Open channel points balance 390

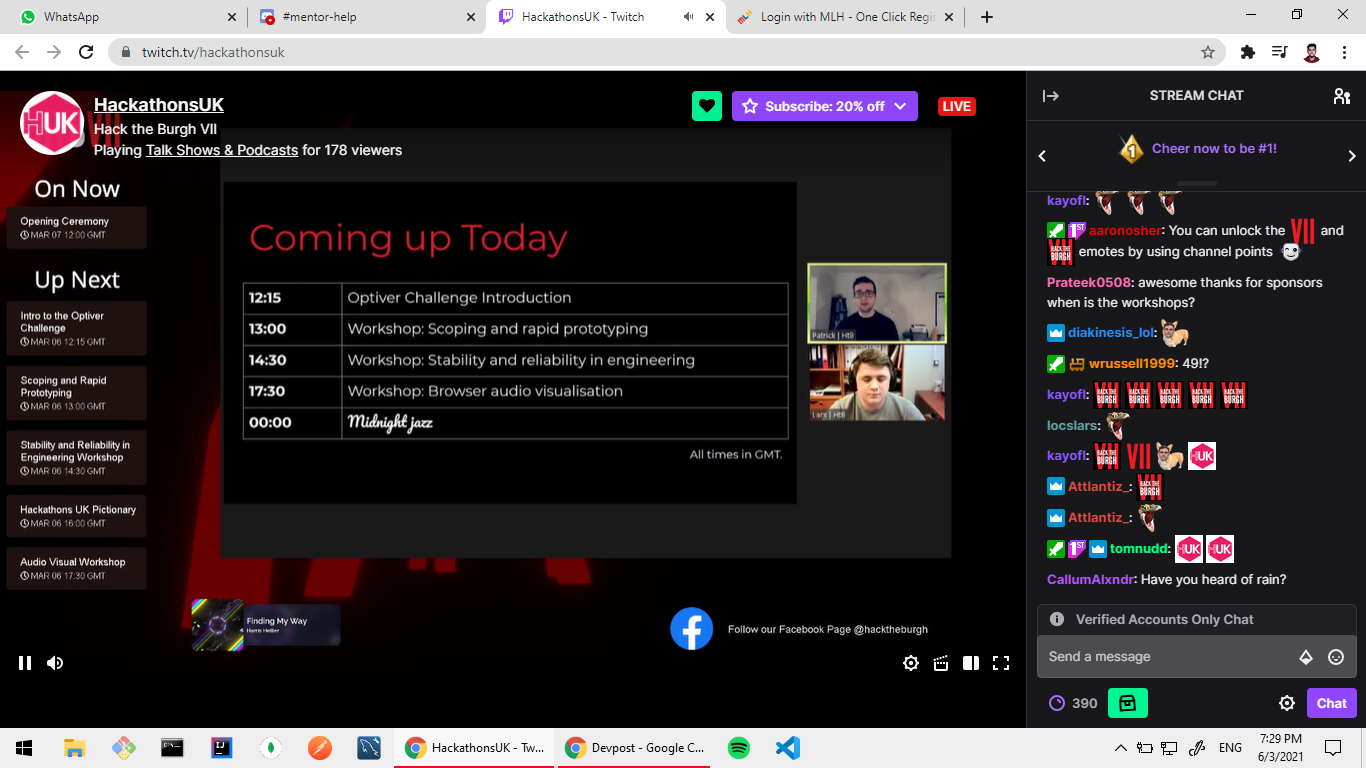(1073, 703)
